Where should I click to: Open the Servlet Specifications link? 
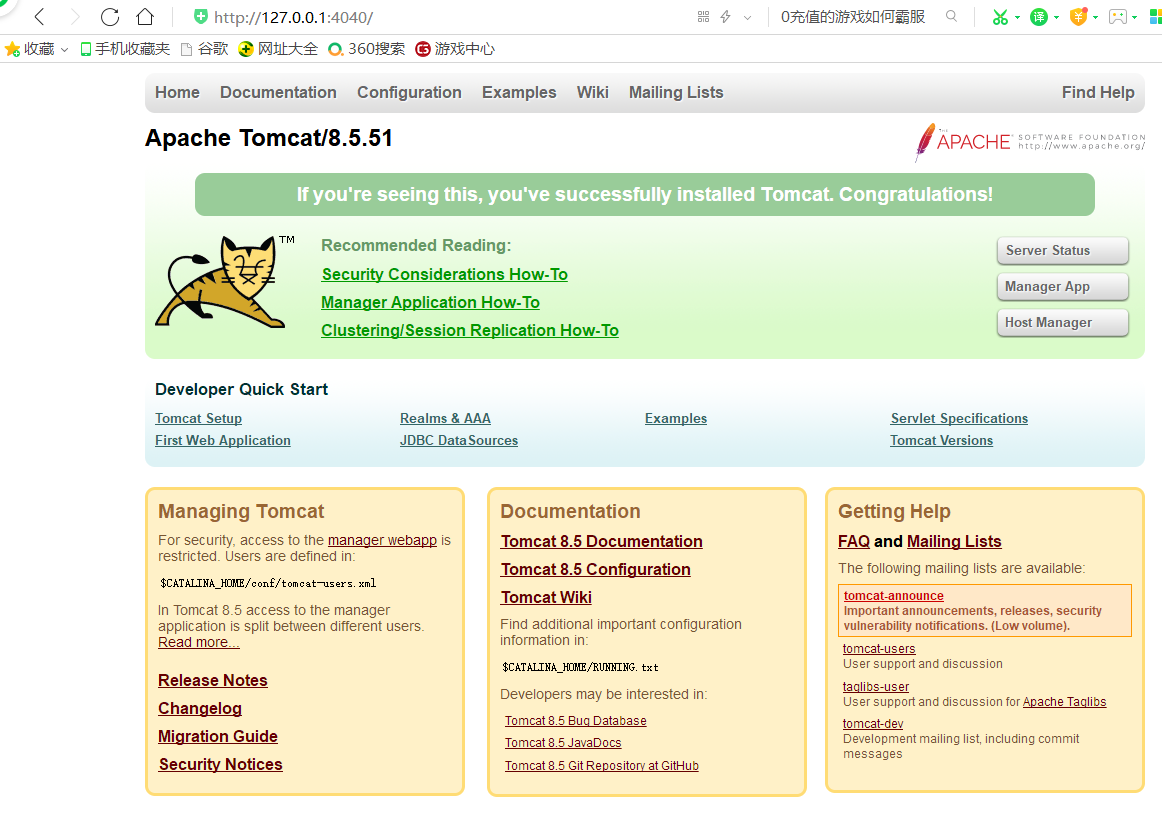[959, 419]
